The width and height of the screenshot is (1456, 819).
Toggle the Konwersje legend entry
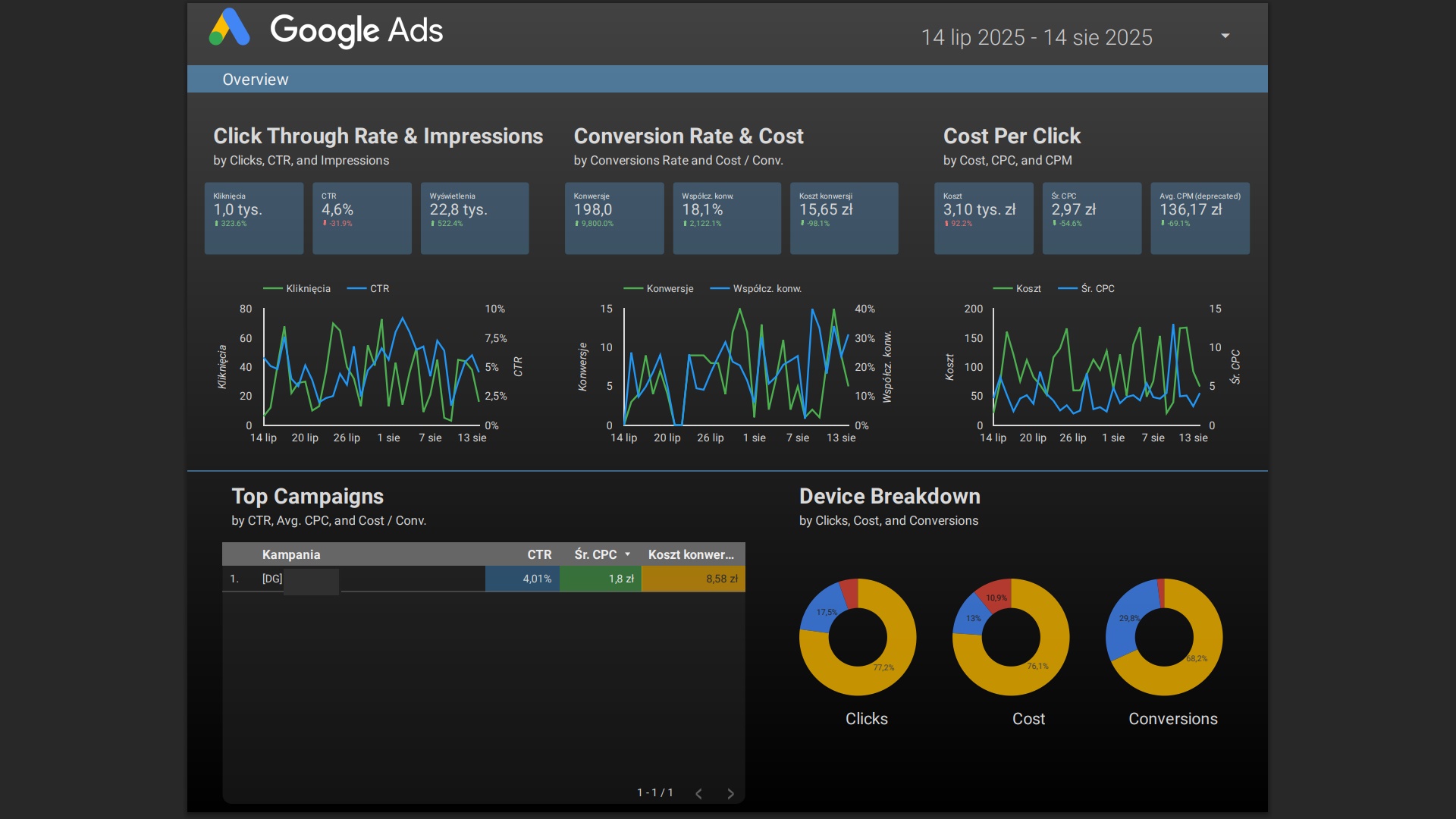click(658, 289)
